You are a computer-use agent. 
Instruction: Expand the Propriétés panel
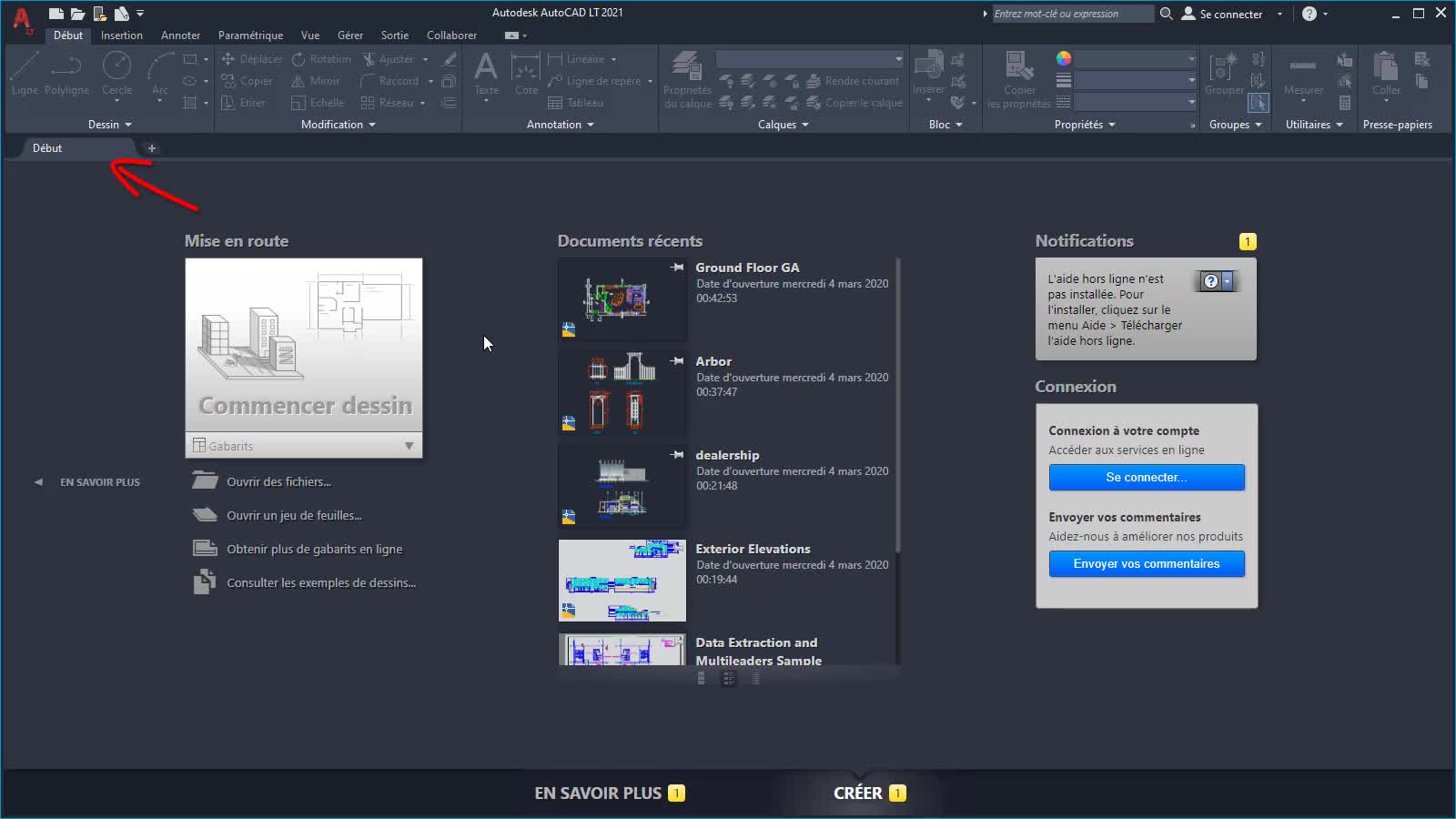tap(1085, 125)
